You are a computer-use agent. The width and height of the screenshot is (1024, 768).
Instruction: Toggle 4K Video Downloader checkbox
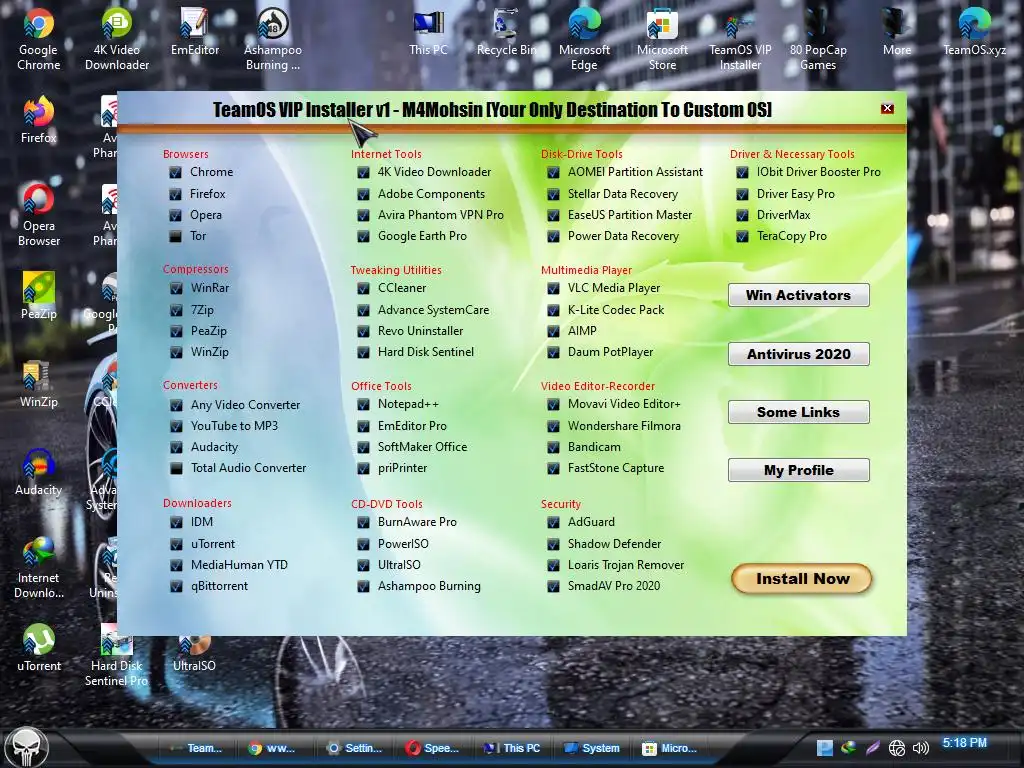click(363, 172)
